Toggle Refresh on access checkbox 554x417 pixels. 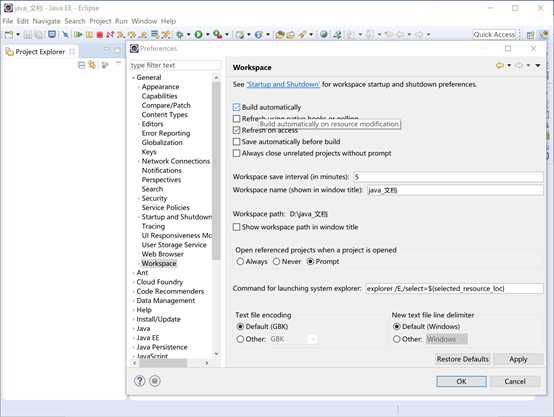pyautogui.click(x=236, y=130)
